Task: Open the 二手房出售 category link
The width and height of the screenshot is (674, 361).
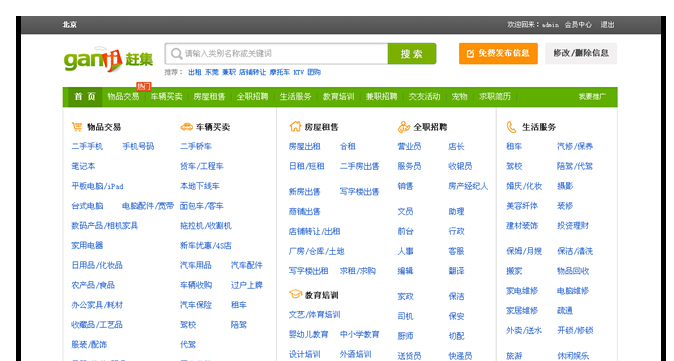Action: [360, 166]
